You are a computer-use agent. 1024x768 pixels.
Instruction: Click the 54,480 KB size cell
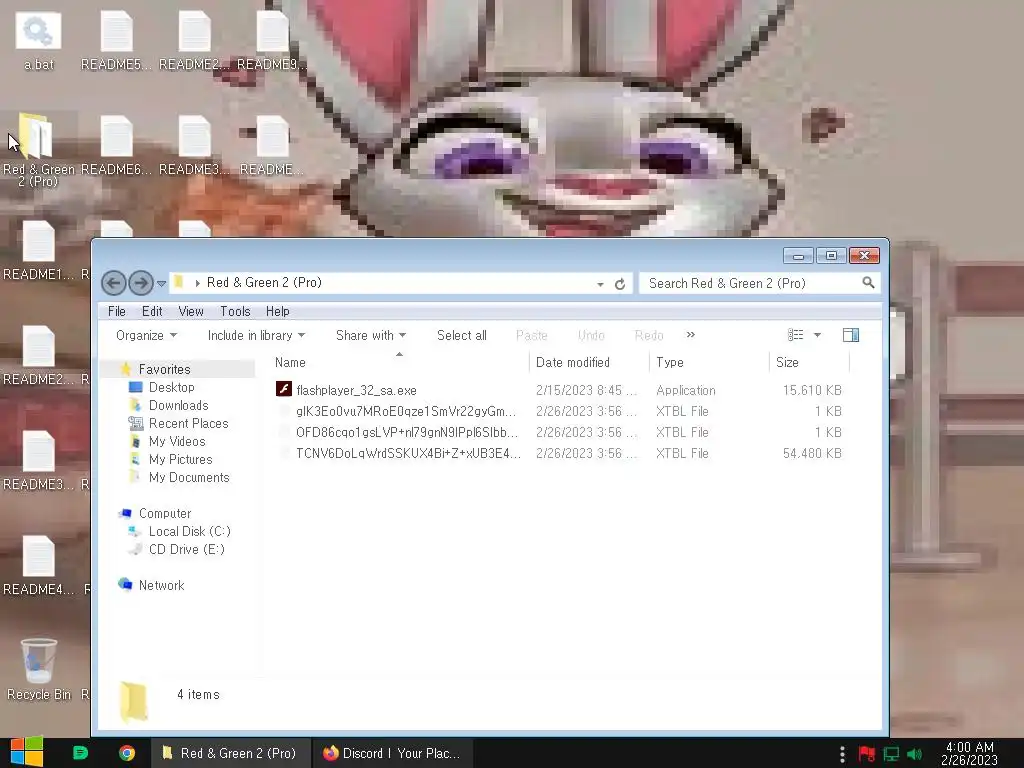tap(812, 453)
